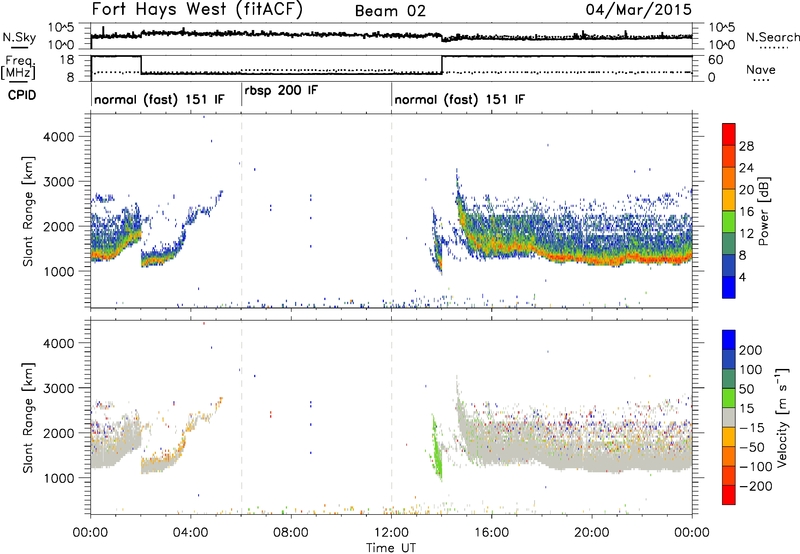
Task: Click the 'normal (fast) 151 IF' label starting at 12:00
Action: (459, 100)
